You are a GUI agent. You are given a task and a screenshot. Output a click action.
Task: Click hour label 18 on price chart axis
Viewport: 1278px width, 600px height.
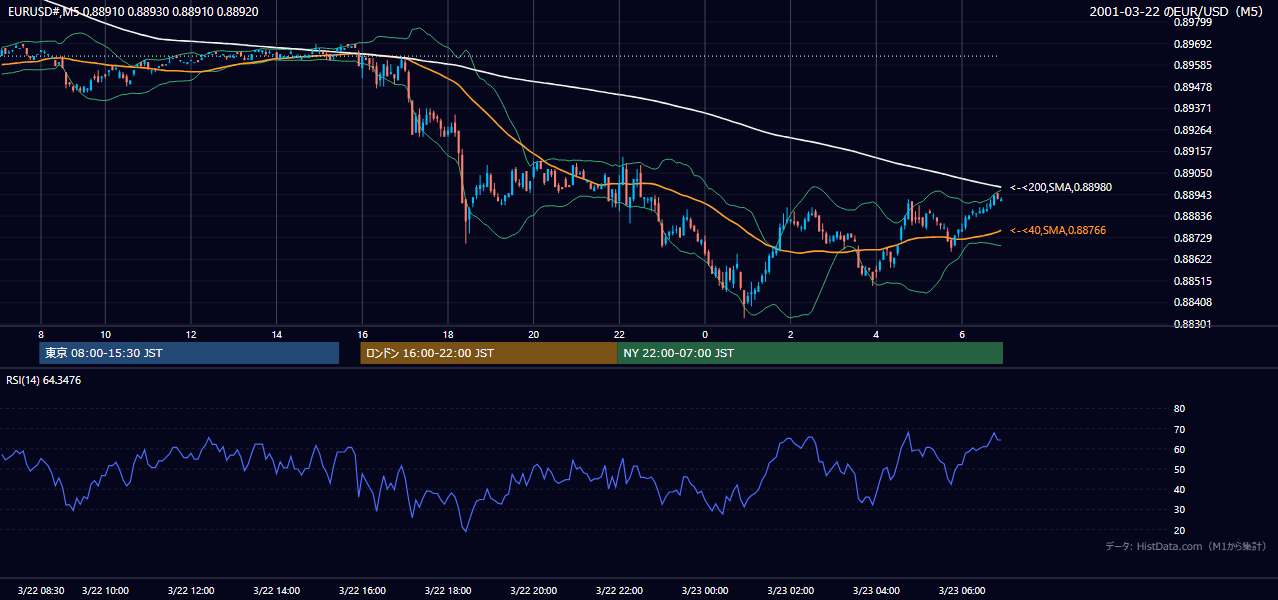tap(448, 334)
